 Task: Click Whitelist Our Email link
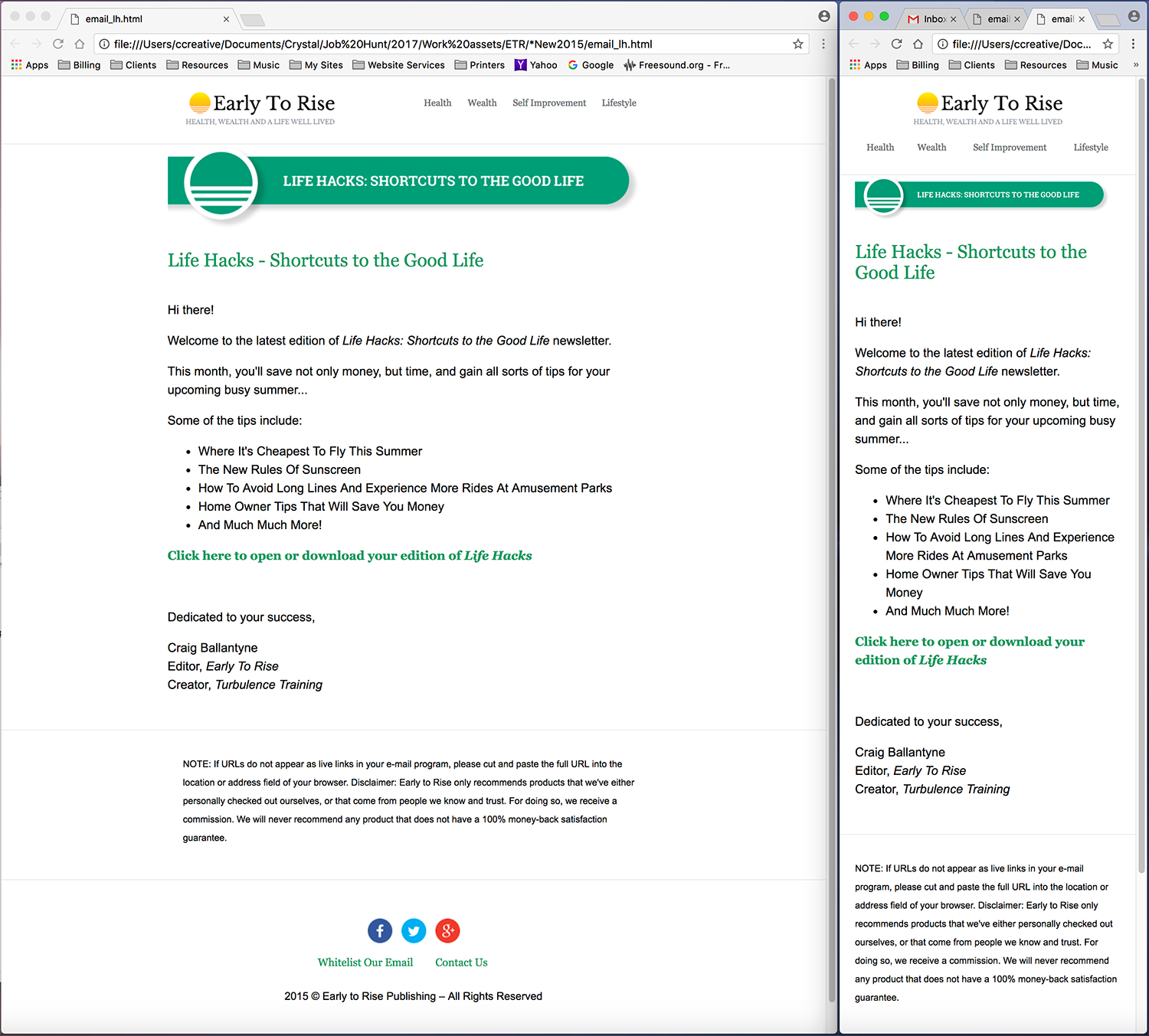(x=365, y=962)
